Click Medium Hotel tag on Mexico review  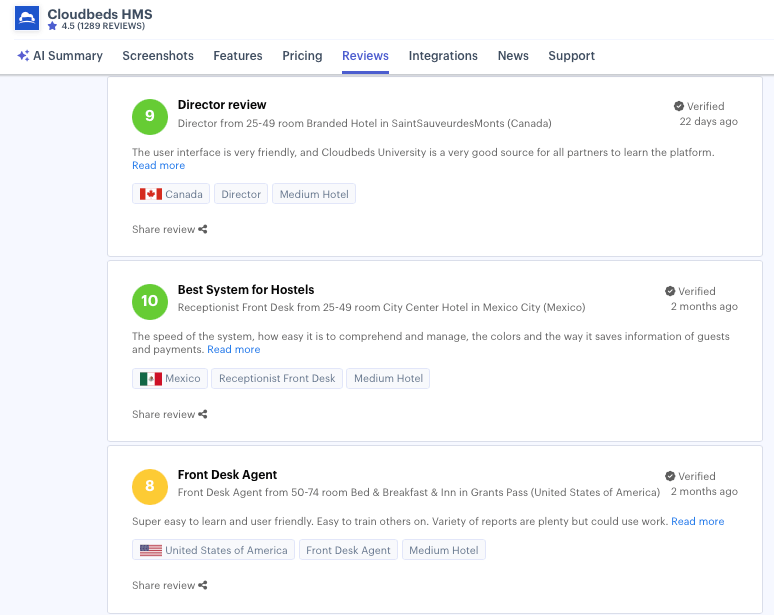[388, 379]
